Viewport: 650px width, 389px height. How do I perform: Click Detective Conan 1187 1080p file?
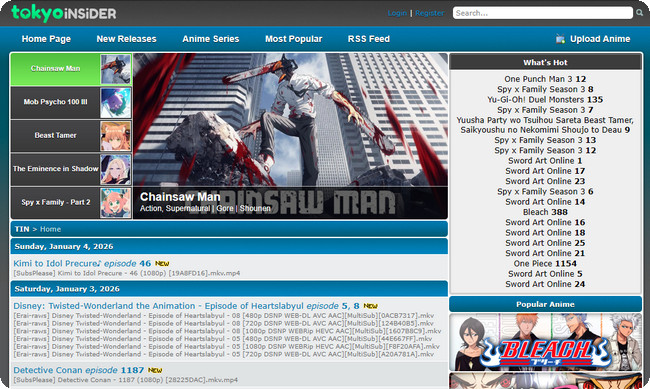click(x=126, y=380)
